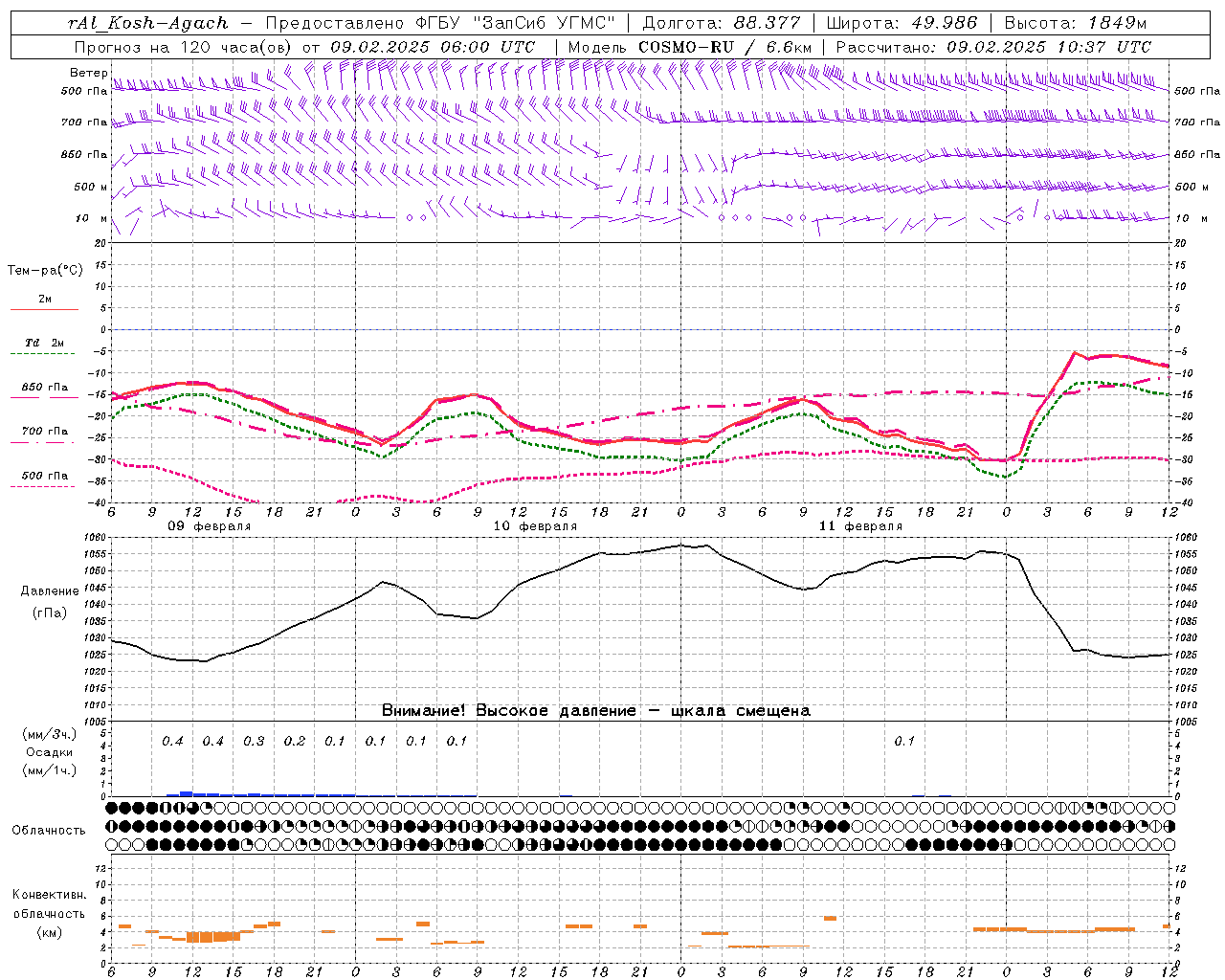The height and width of the screenshot is (980, 1225).
Task: Select the Тем-ра(°C) axis title
Action: tap(45, 271)
